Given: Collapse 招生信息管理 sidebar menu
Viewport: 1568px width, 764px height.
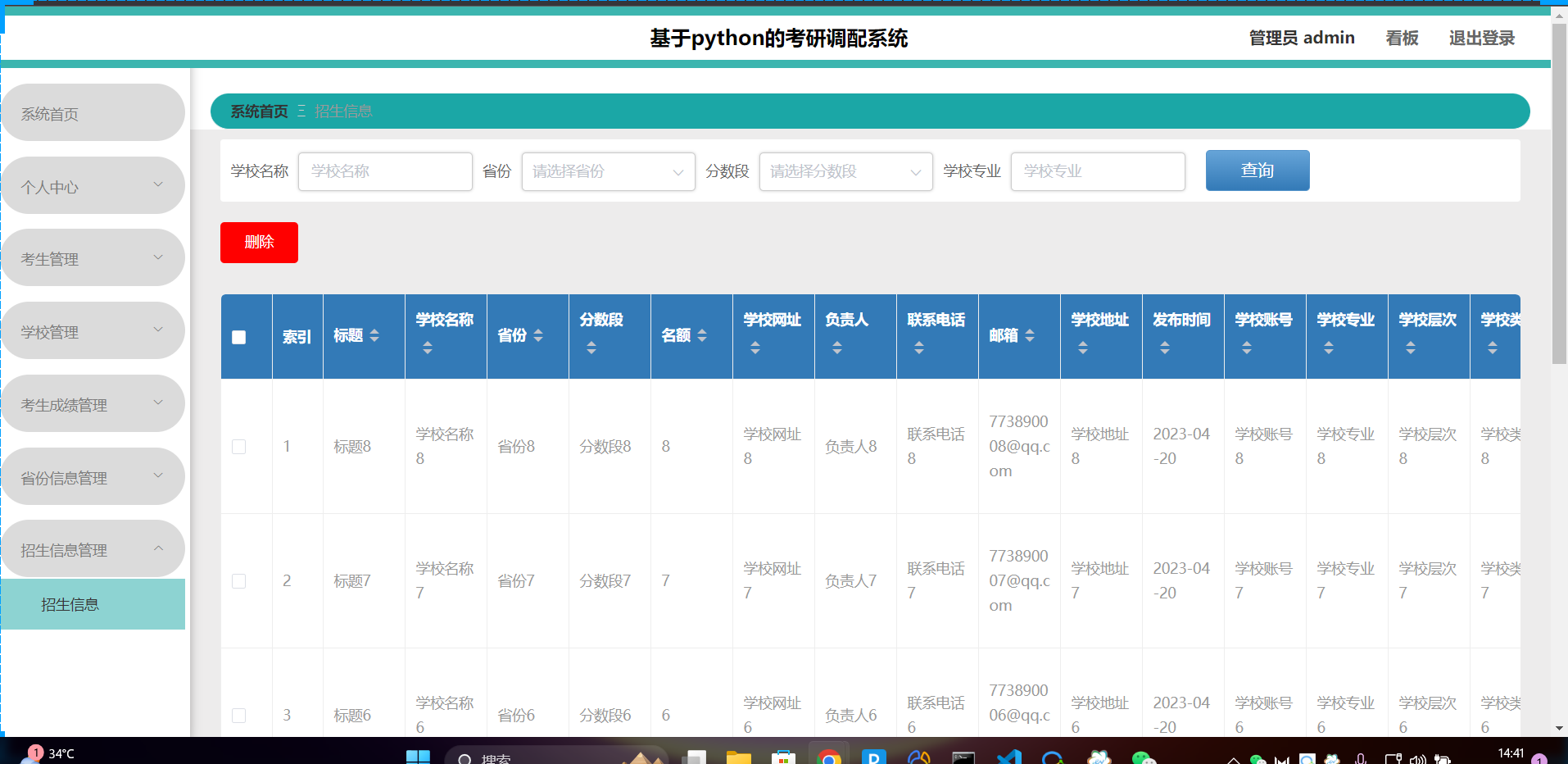Looking at the screenshot, I should 93,549.
